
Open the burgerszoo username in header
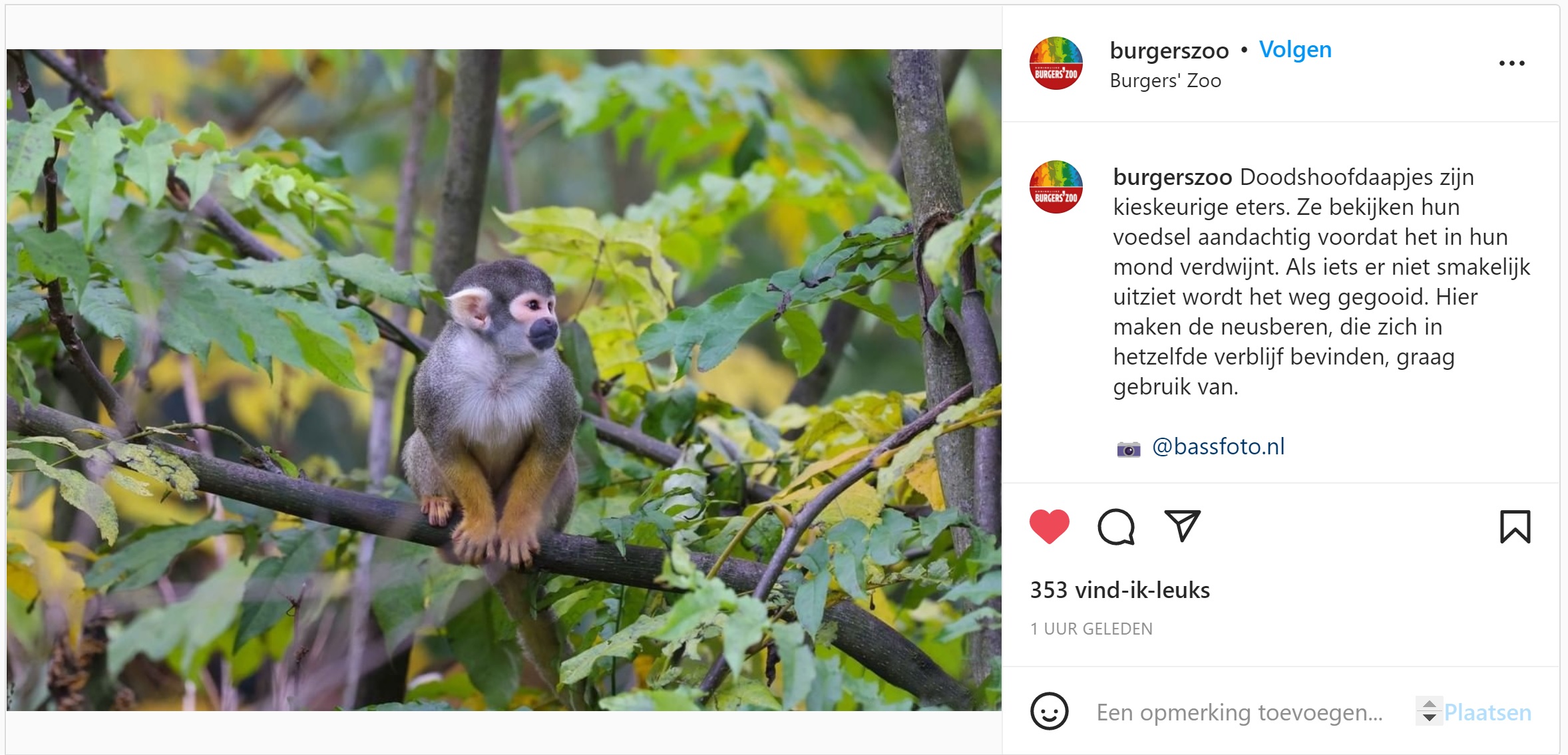point(1169,51)
